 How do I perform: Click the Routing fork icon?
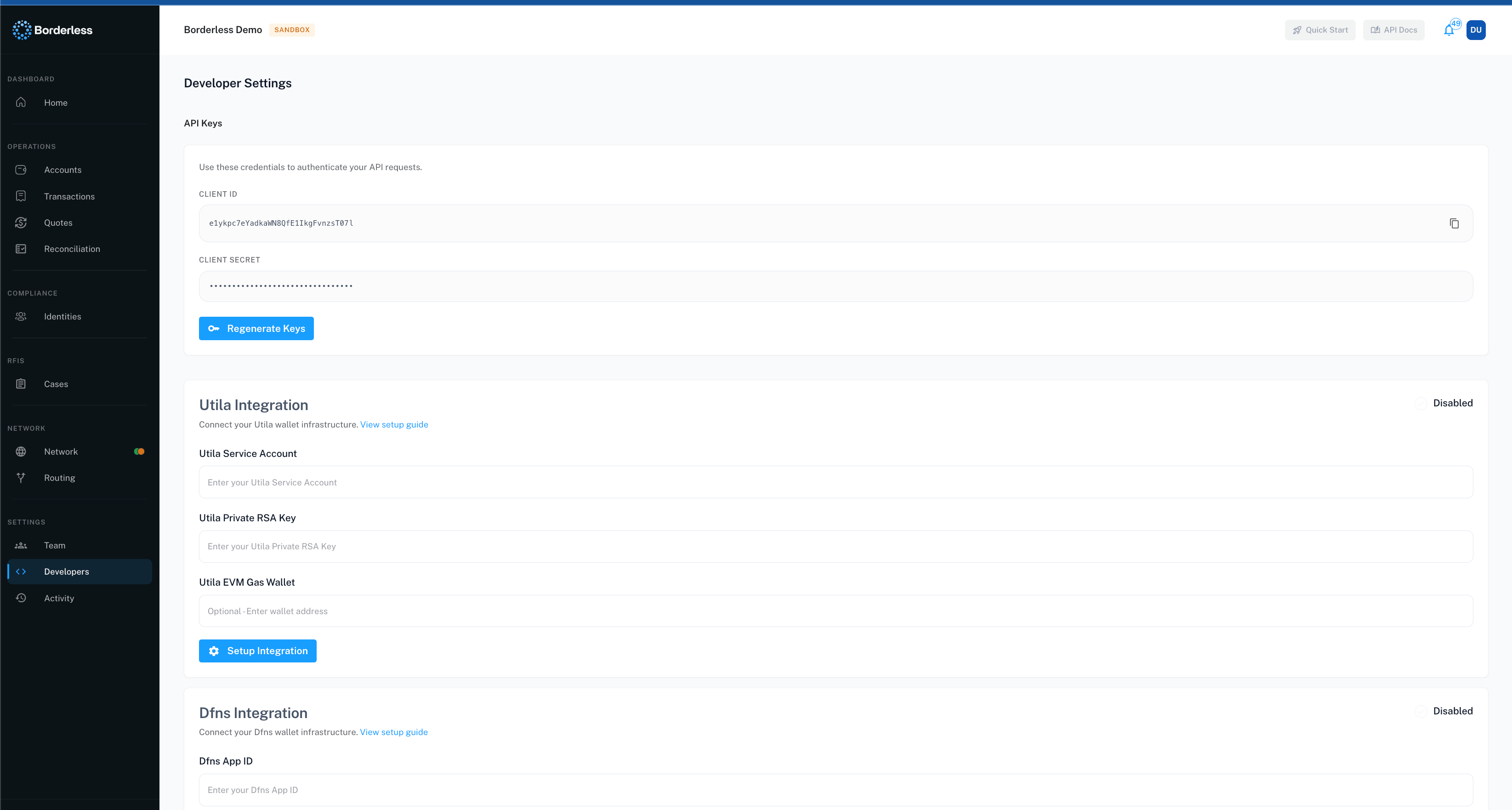click(21, 478)
